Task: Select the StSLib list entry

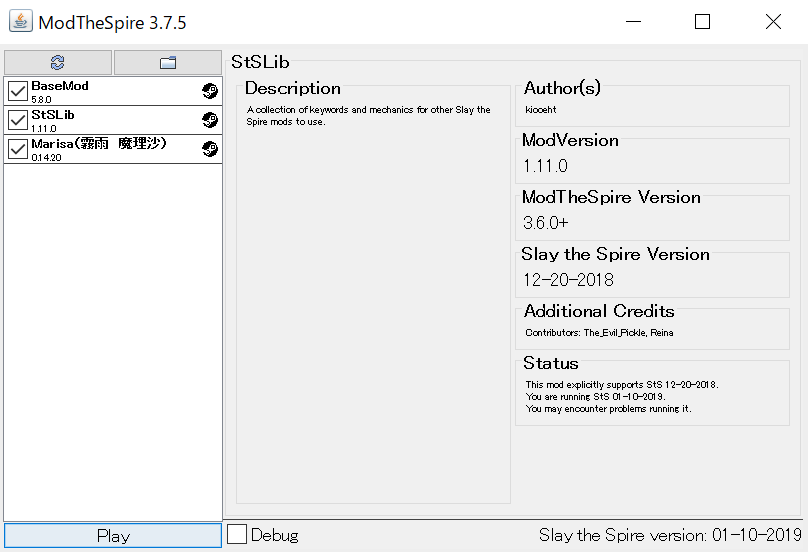Action: pos(113,120)
